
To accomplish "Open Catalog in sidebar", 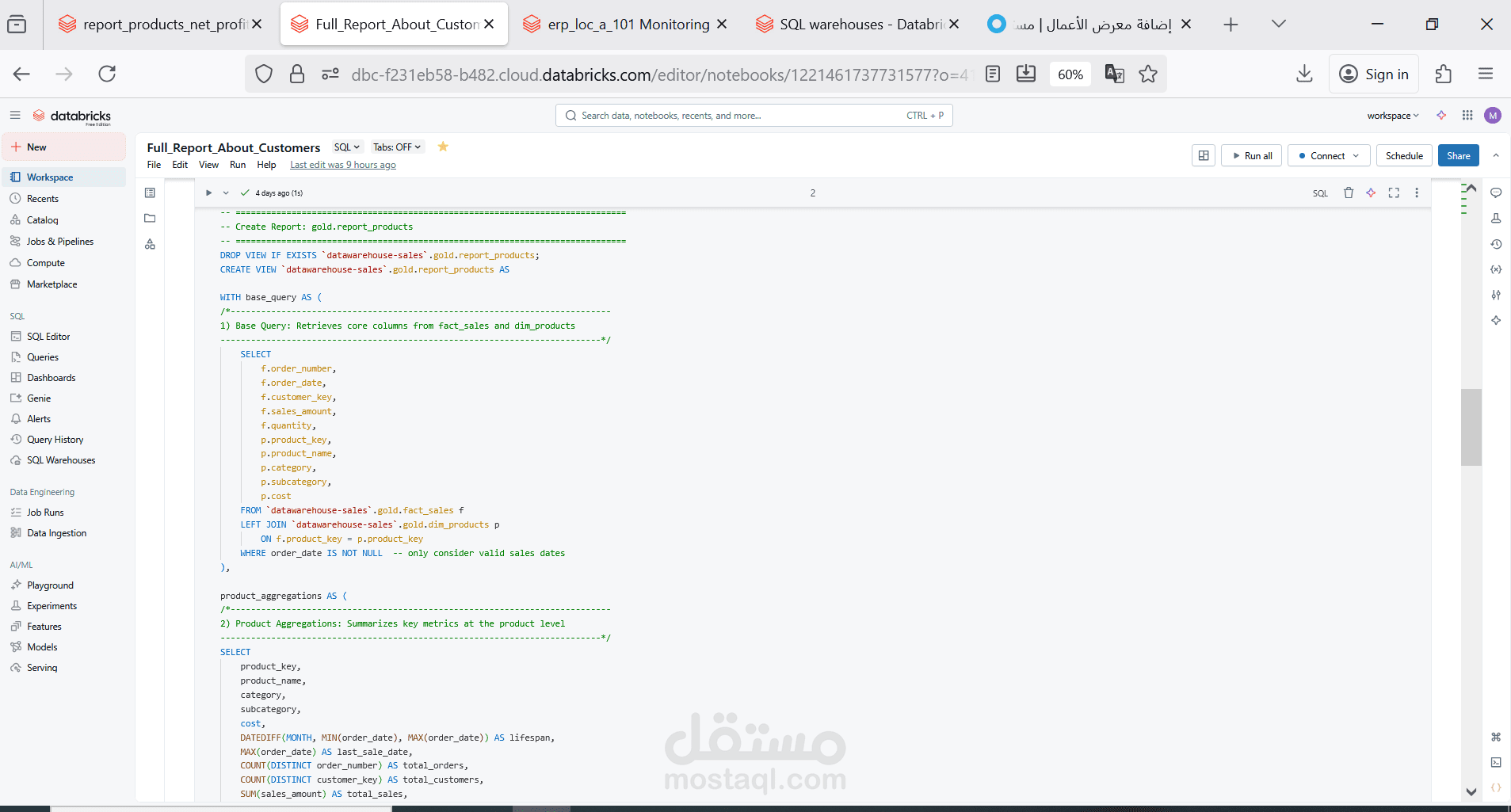I will 42,219.
